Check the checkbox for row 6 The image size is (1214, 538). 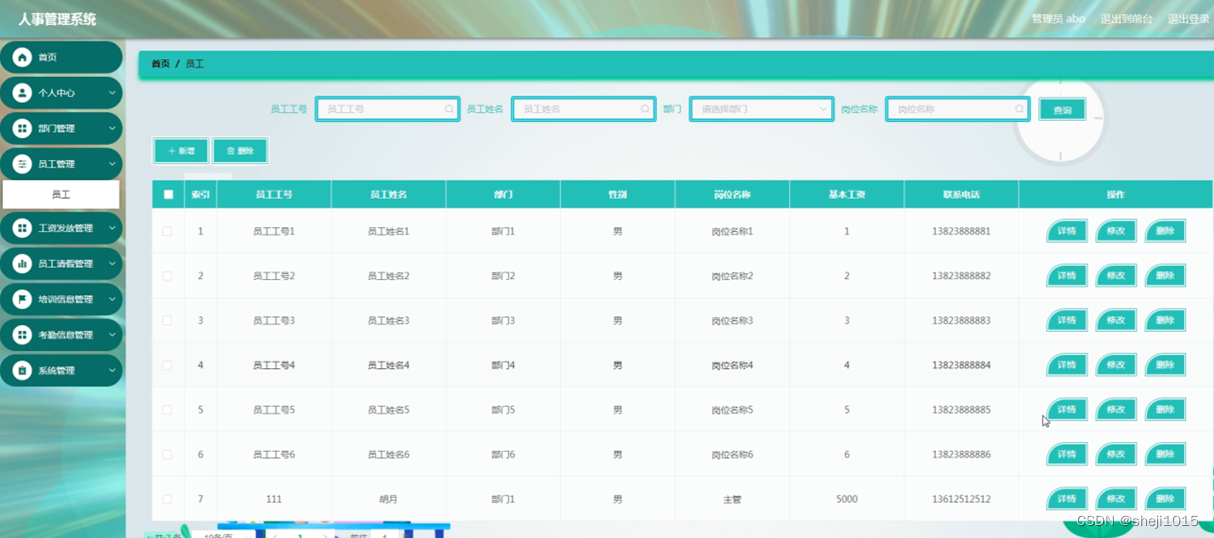pos(167,454)
